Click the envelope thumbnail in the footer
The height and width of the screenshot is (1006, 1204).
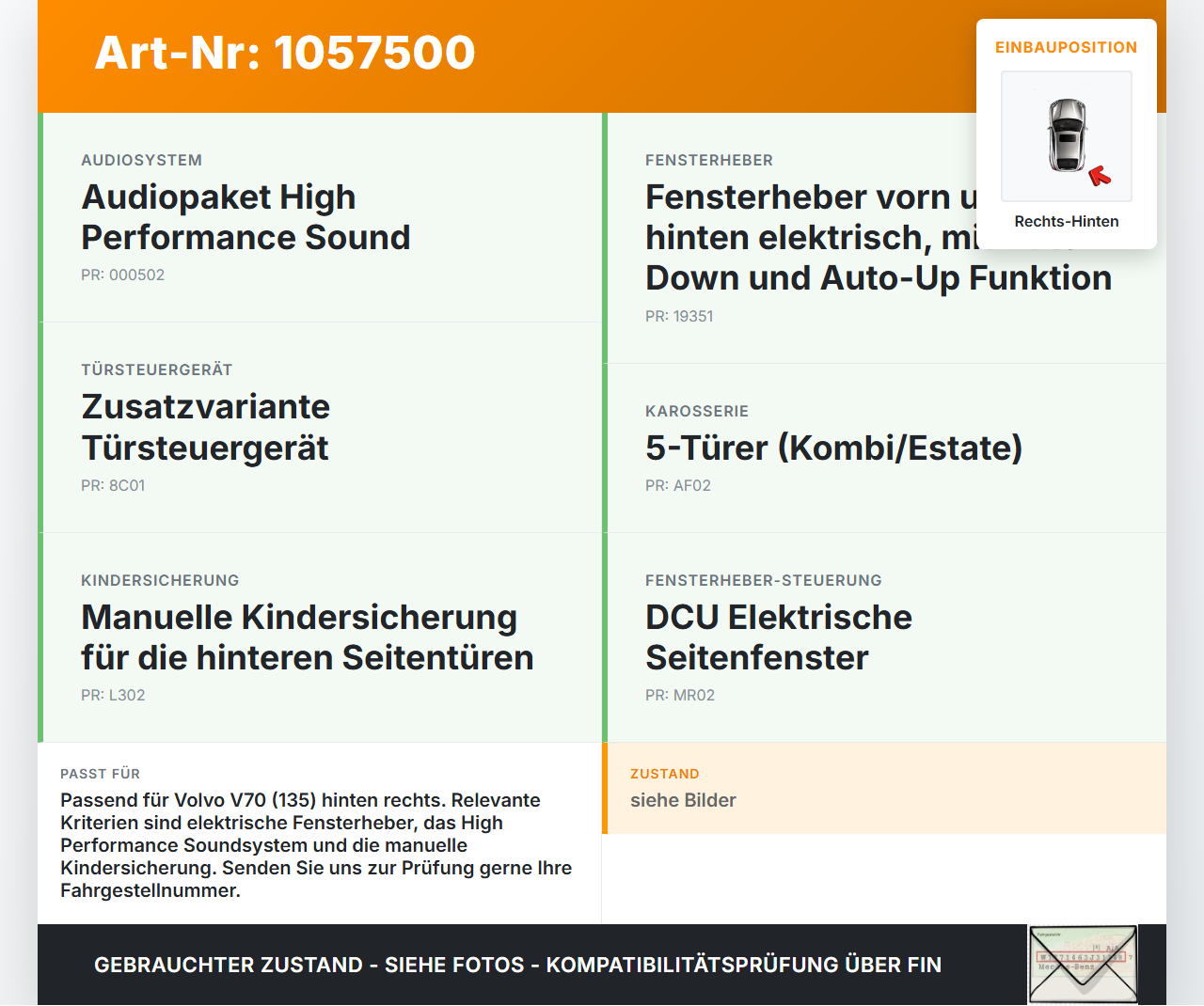(x=1083, y=965)
